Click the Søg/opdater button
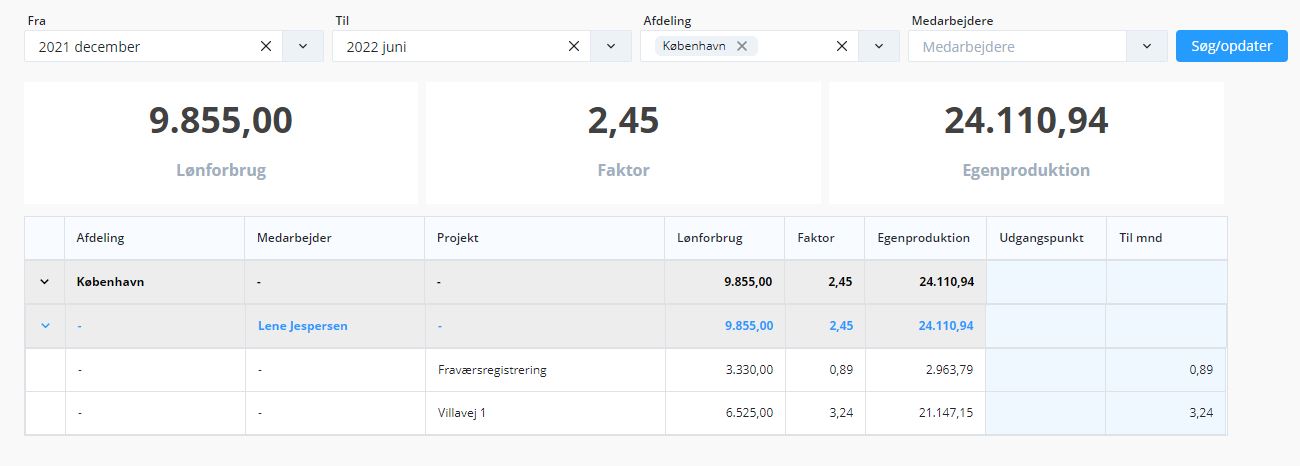 [1231, 46]
